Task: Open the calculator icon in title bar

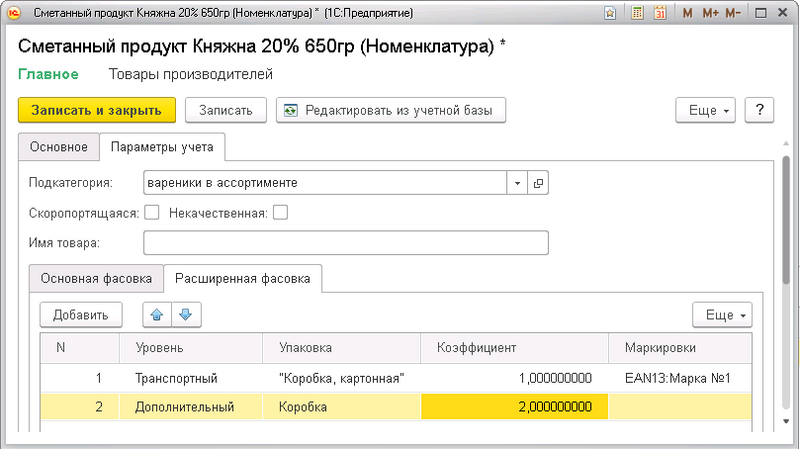Action: 637,13
